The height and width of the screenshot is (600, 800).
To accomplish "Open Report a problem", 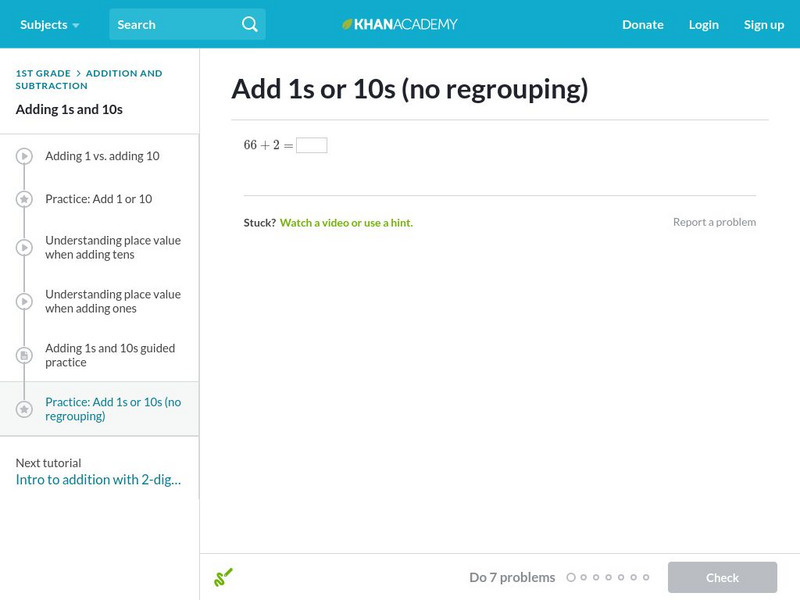I will [716, 221].
